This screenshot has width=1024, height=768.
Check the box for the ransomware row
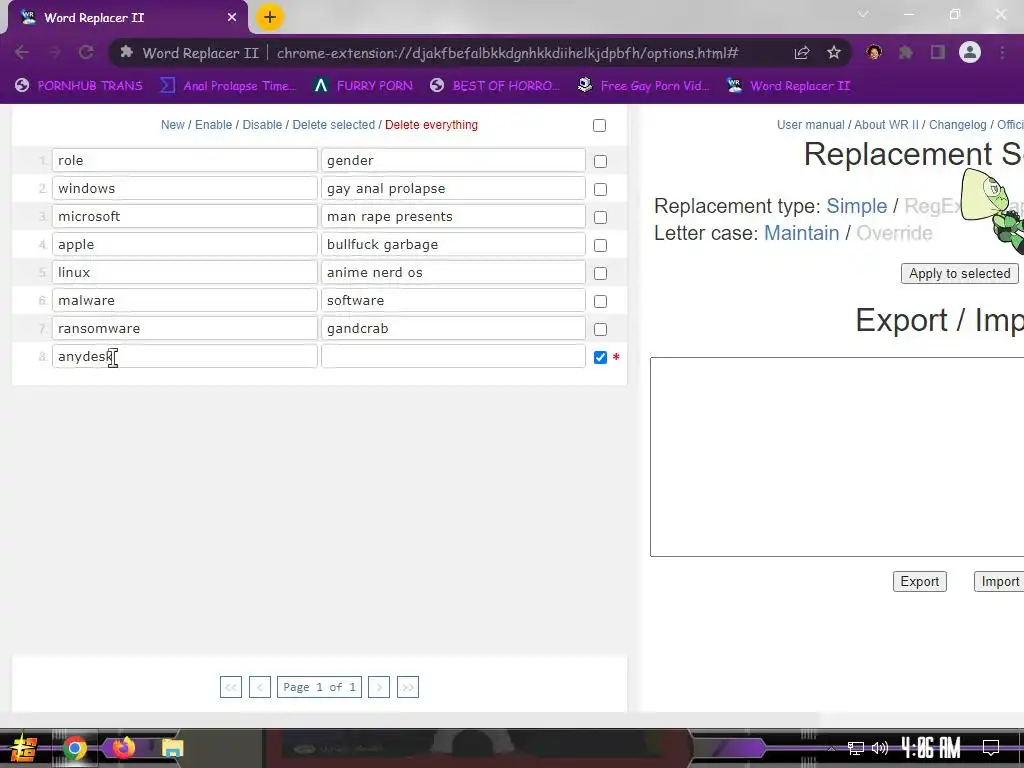tap(600, 330)
